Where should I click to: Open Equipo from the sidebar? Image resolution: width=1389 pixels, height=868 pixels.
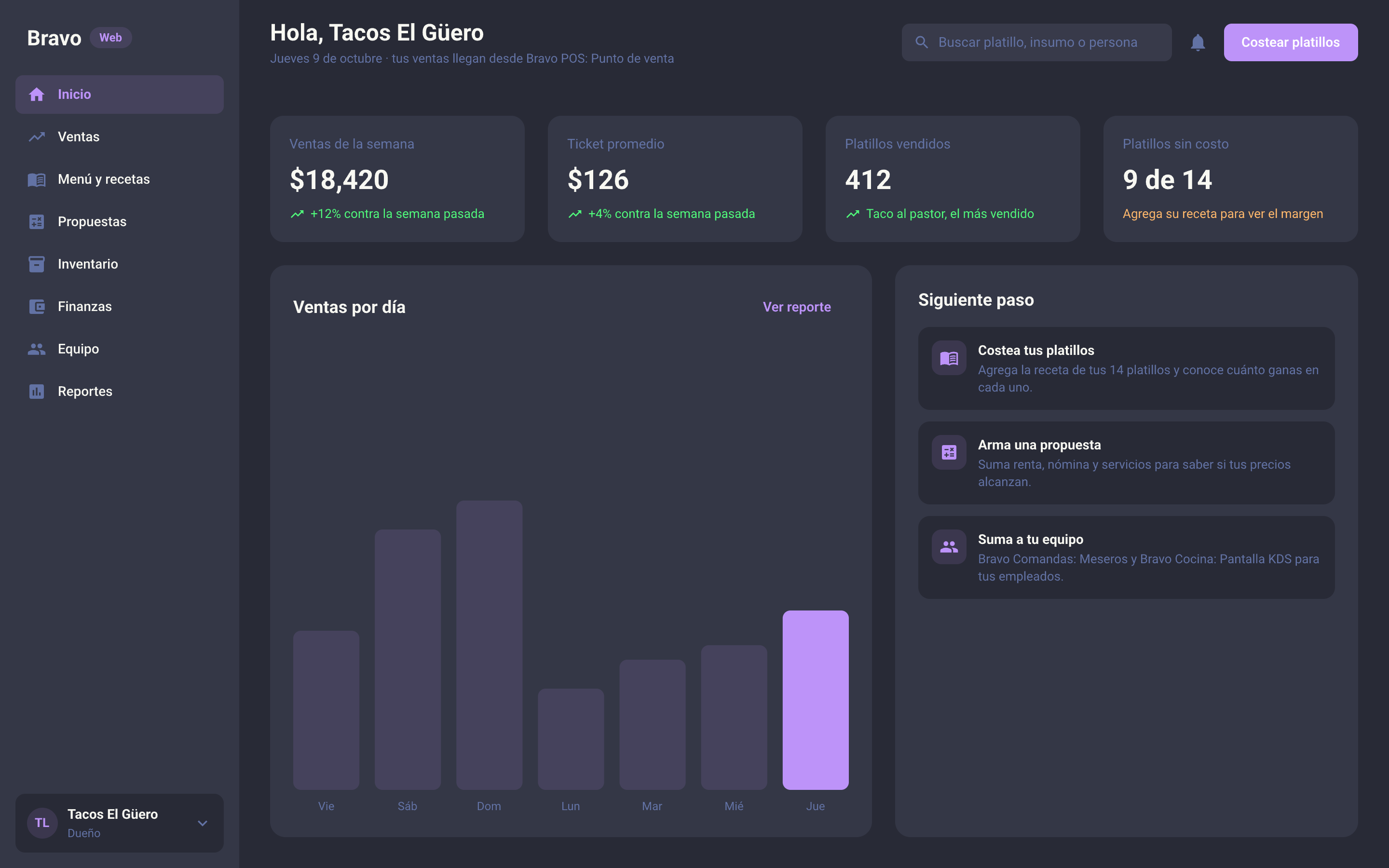120,349
